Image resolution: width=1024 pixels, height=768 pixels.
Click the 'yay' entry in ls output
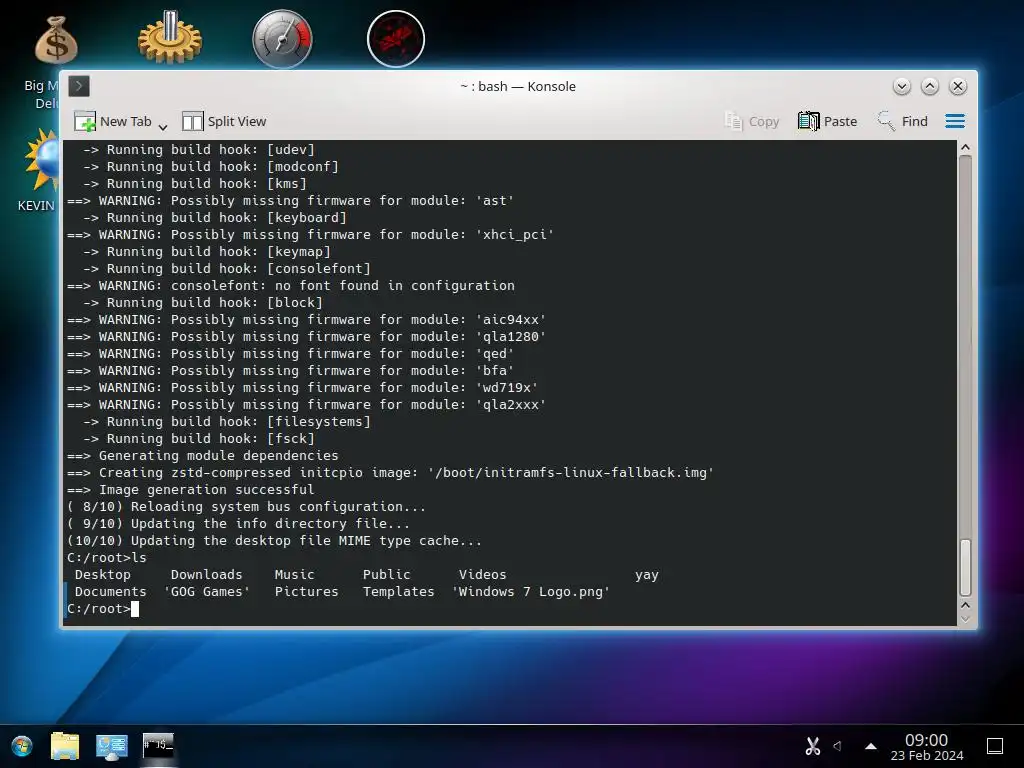[647, 575]
